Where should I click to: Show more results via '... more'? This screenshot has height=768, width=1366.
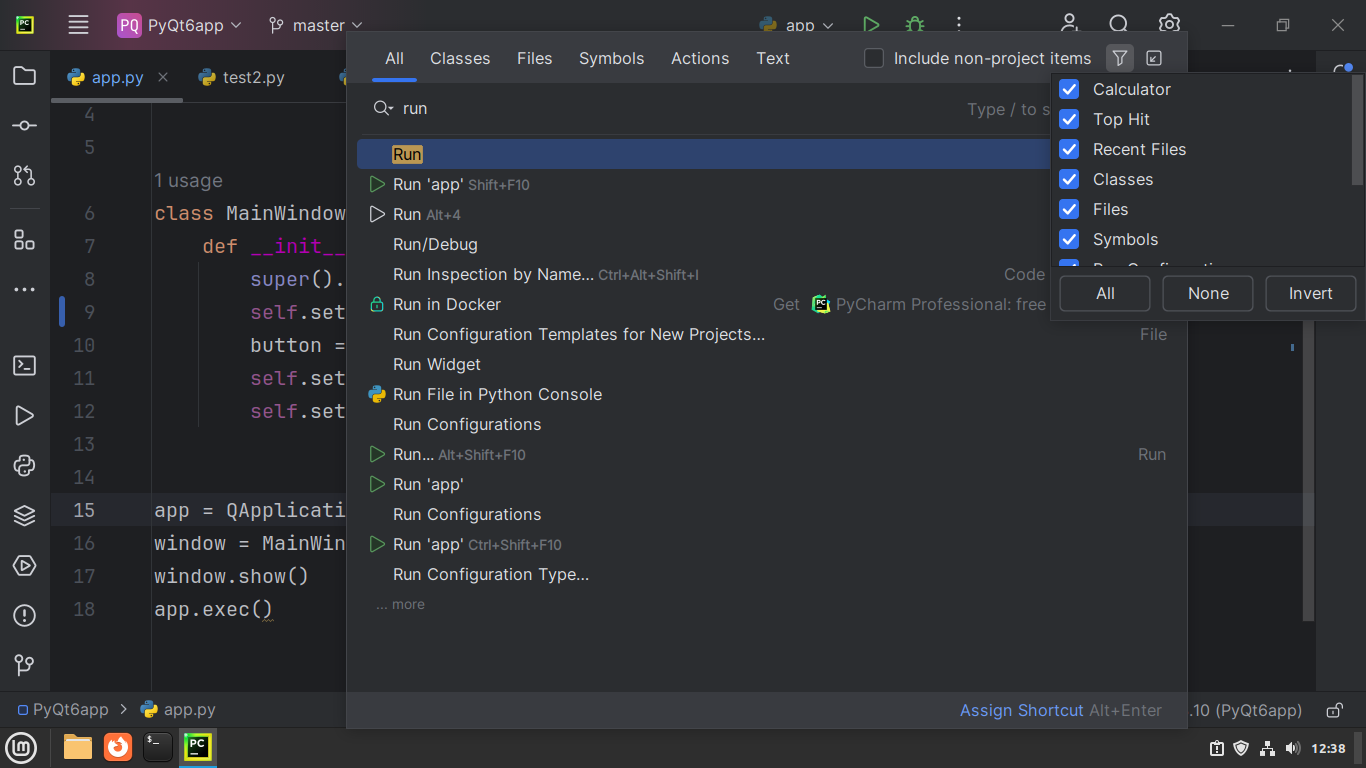pyautogui.click(x=400, y=604)
